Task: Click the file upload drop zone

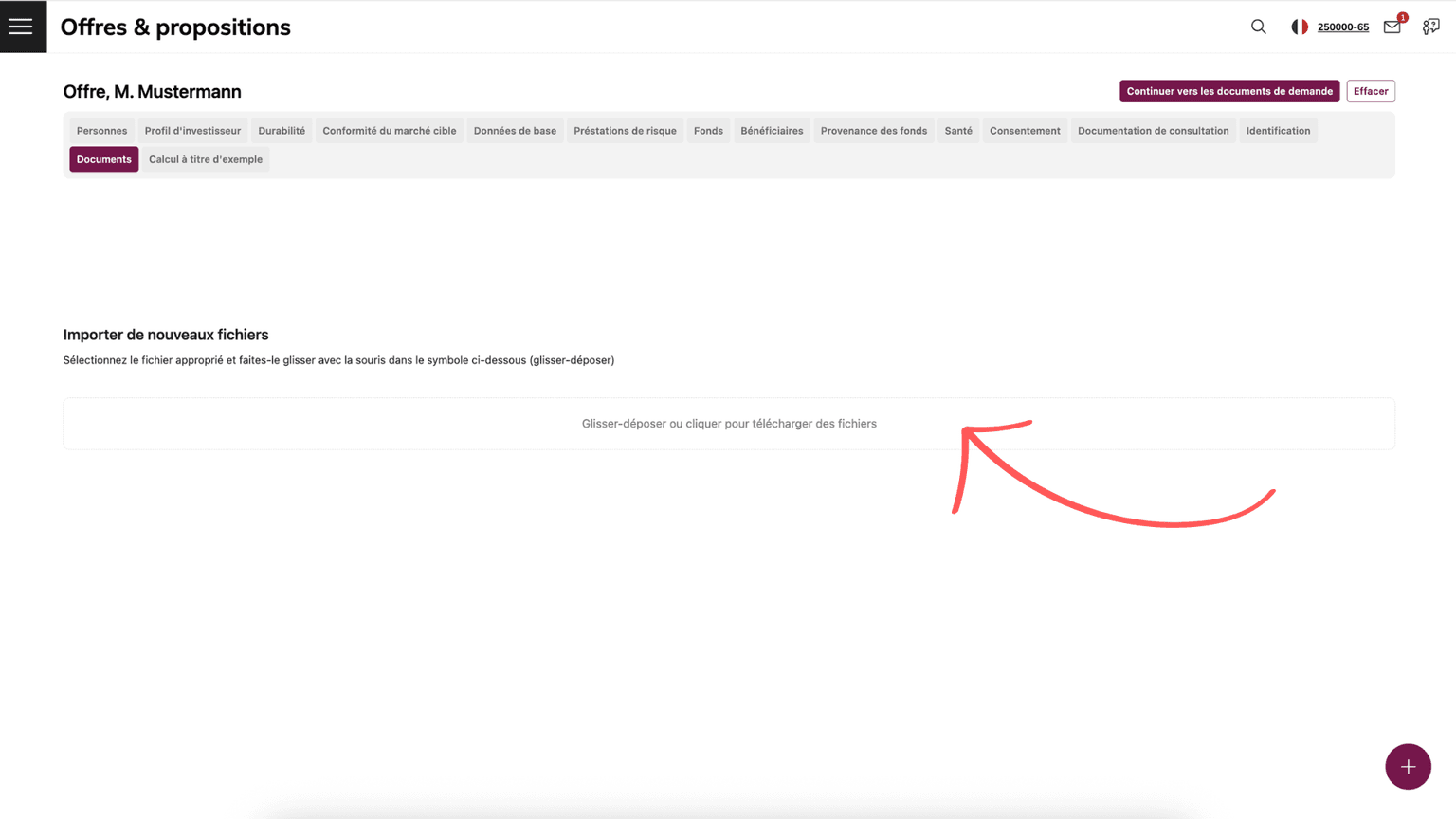Action: pos(728,424)
